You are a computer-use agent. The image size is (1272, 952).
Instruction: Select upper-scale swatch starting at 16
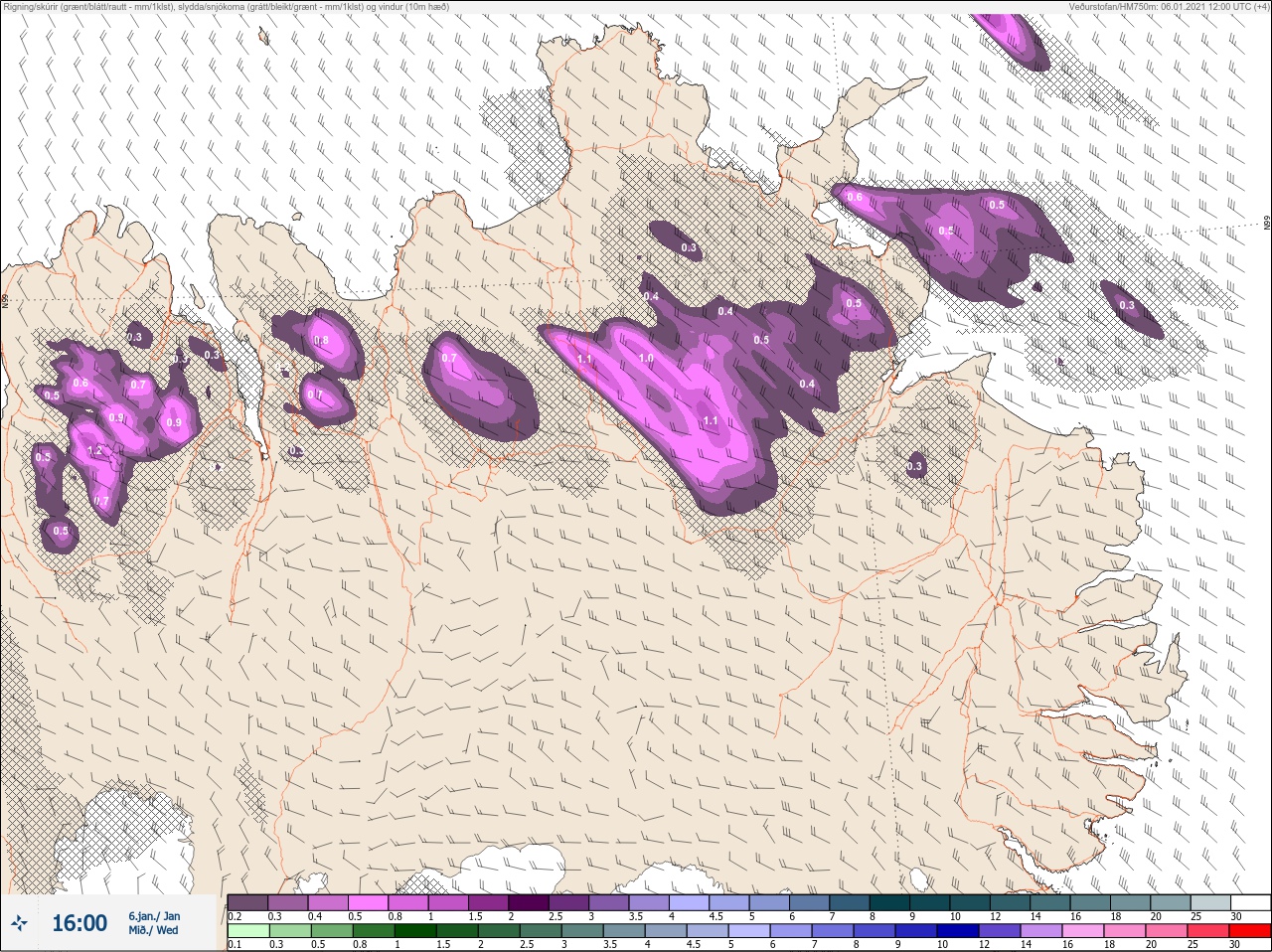[x=1090, y=902]
